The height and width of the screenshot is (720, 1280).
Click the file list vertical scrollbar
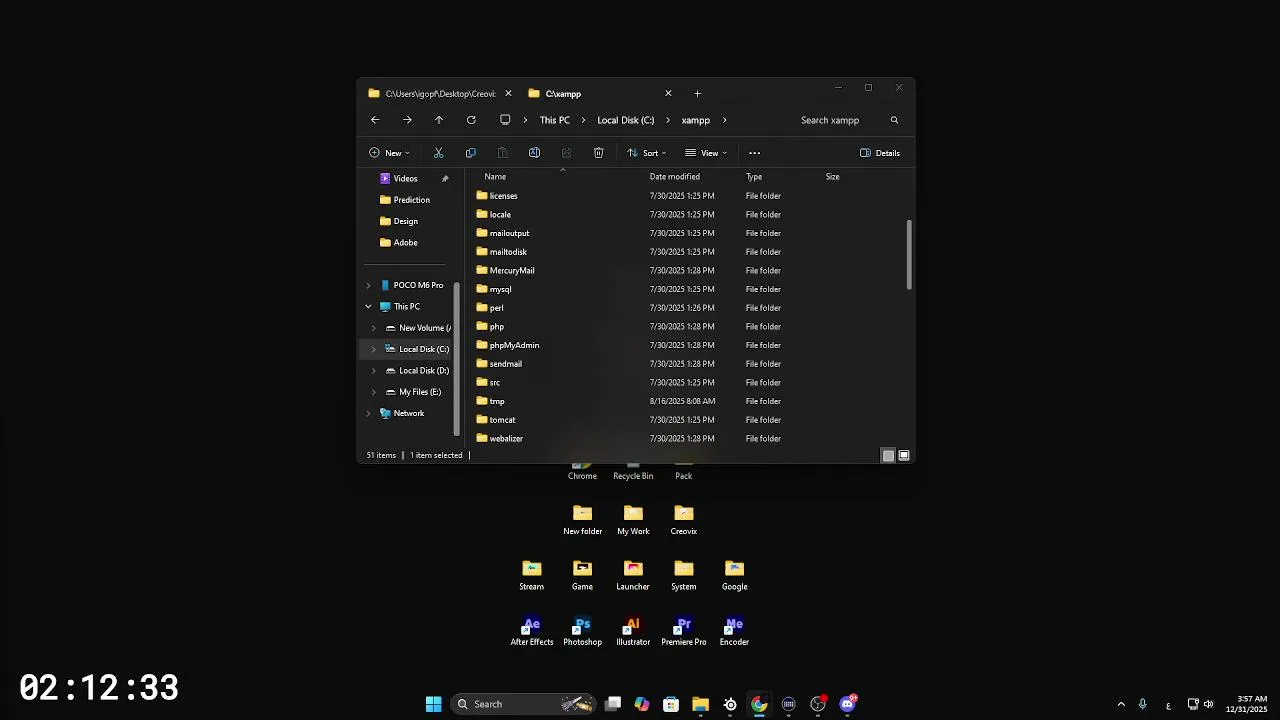[x=909, y=255]
